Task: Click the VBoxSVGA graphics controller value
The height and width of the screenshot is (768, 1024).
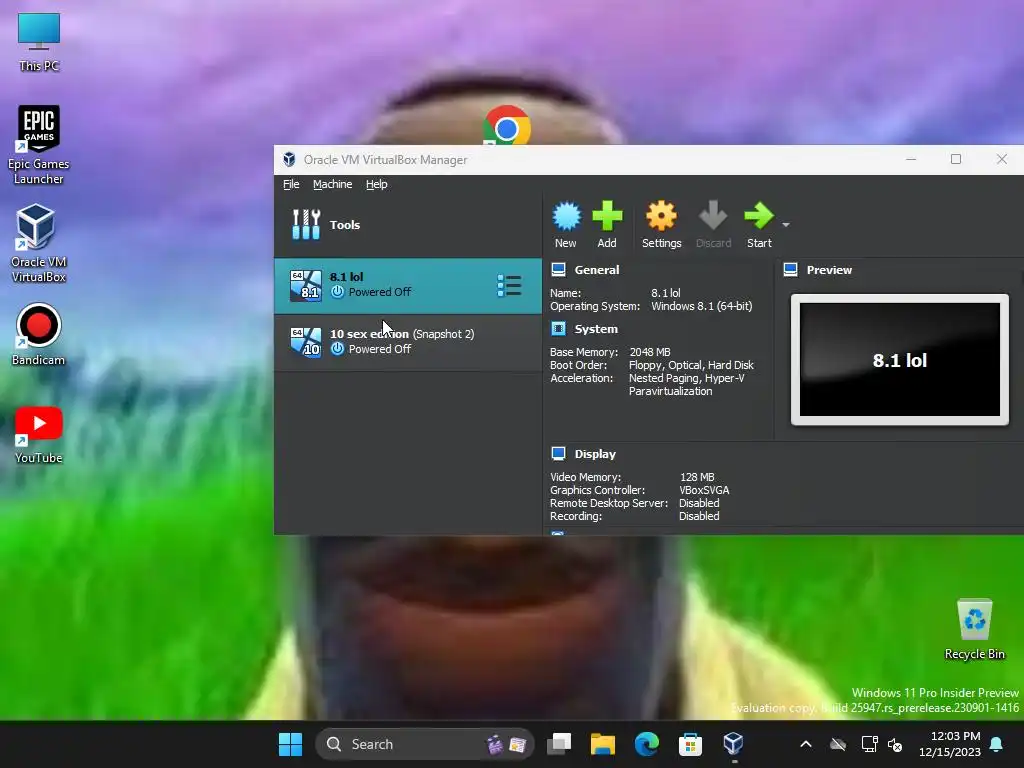Action: coord(704,490)
